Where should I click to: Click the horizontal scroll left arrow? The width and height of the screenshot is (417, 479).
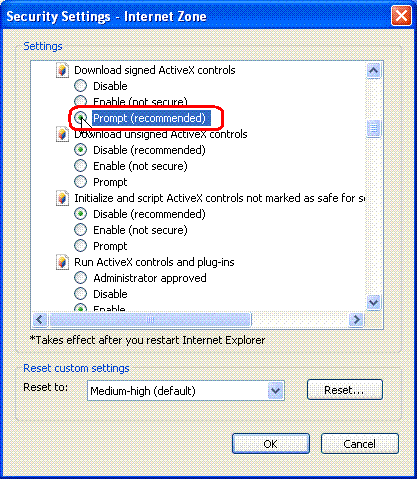point(40,320)
